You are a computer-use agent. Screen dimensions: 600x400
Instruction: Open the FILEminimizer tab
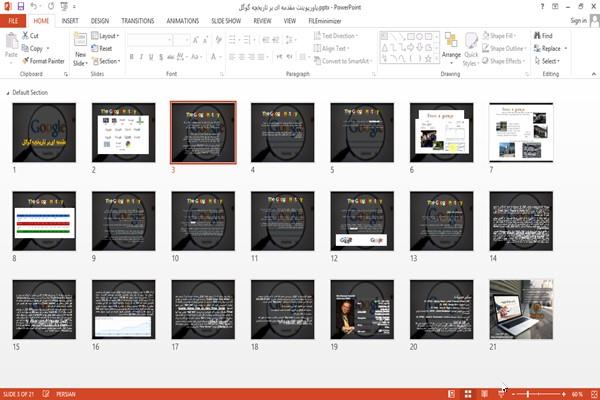click(x=325, y=21)
